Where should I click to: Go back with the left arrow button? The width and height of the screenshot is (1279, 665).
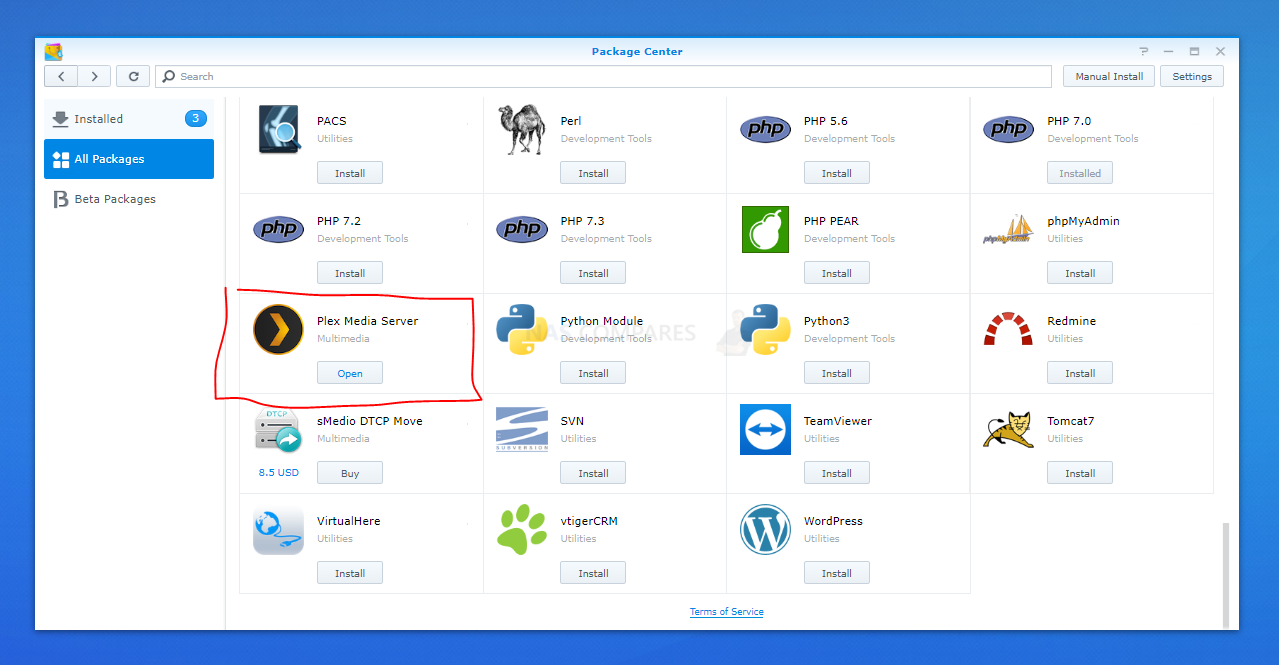(x=61, y=76)
